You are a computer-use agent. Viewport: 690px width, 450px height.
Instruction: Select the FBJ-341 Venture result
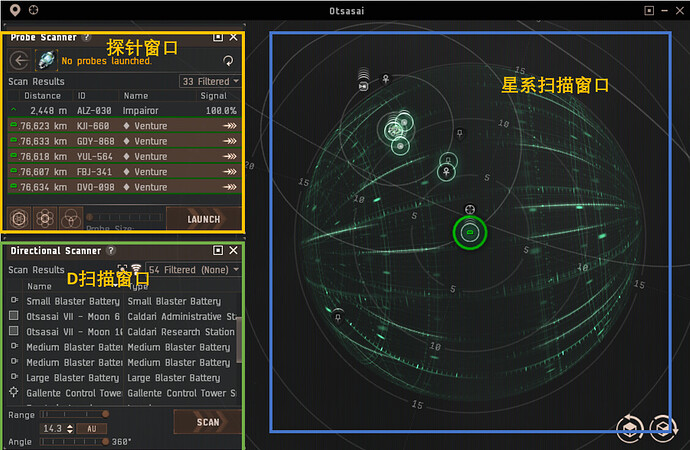click(125, 172)
